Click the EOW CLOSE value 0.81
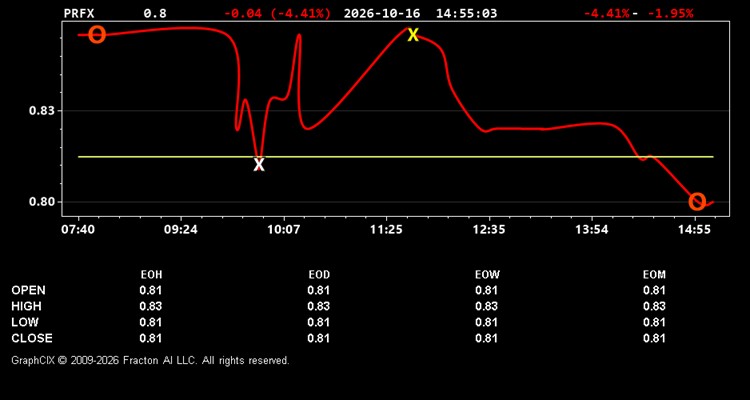Image resolution: width=750 pixels, height=400 pixels. pyautogui.click(x=486, y=338)
